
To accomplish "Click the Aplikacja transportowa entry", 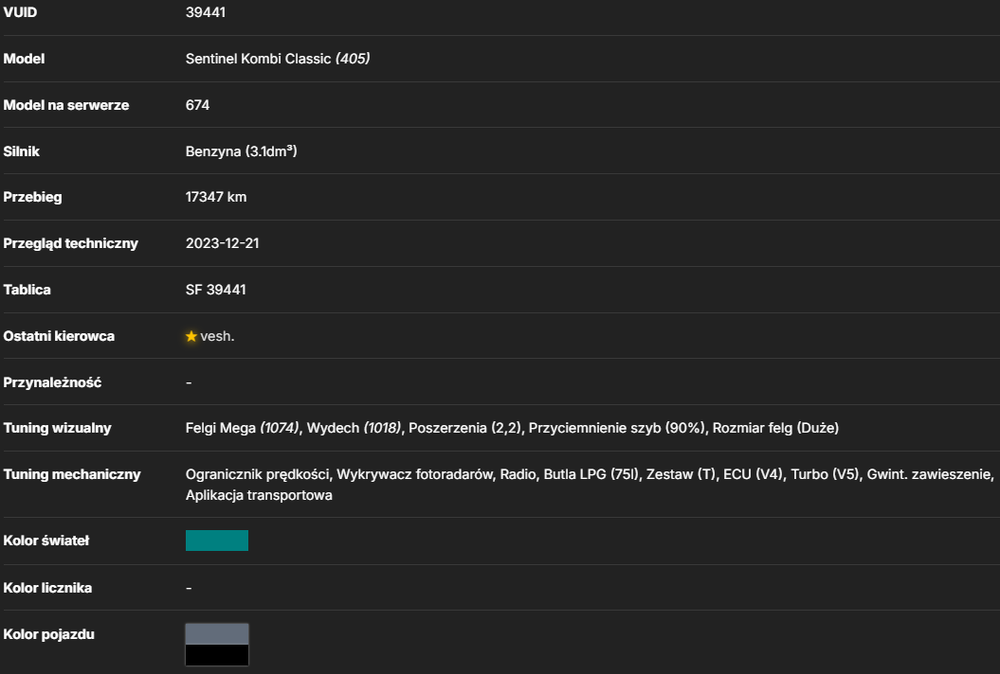I will [x=259, y=495].
